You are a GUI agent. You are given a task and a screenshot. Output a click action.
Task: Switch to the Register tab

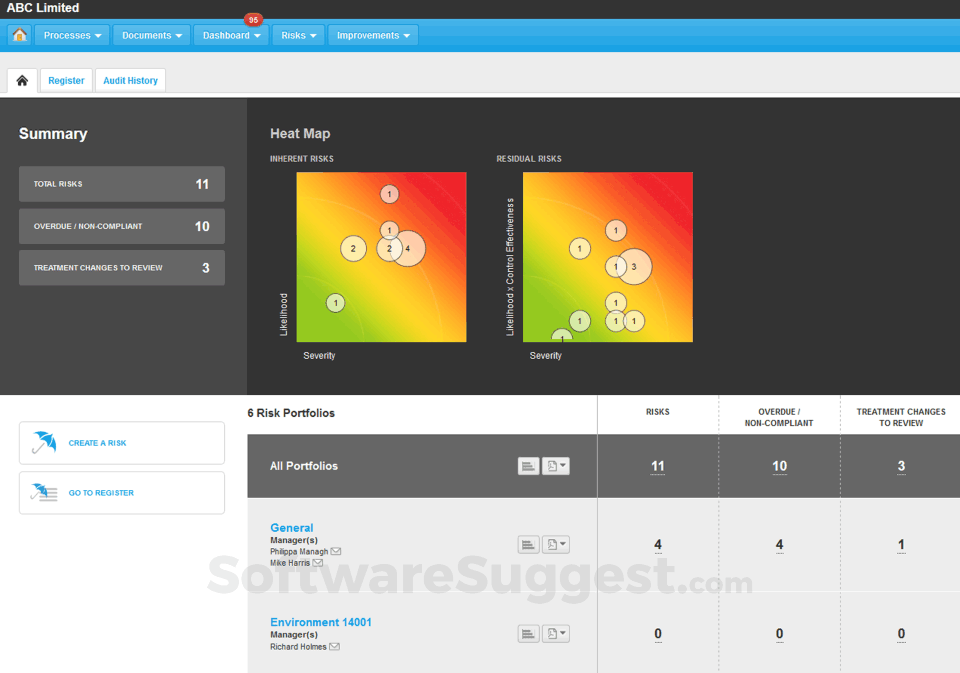[66, 80]
